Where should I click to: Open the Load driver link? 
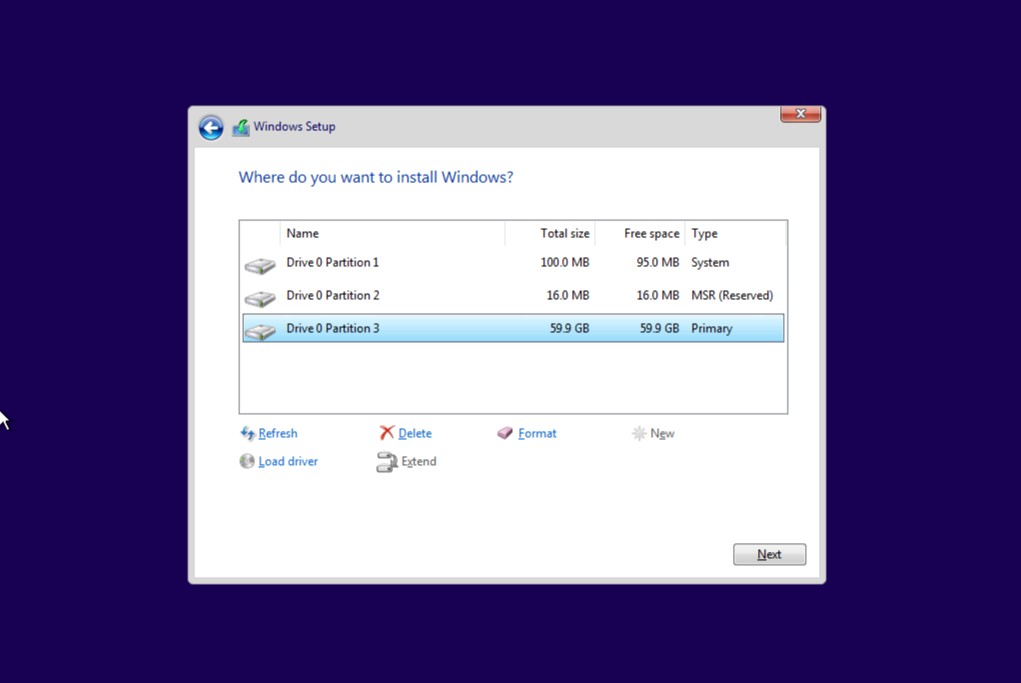coord(288,461)
